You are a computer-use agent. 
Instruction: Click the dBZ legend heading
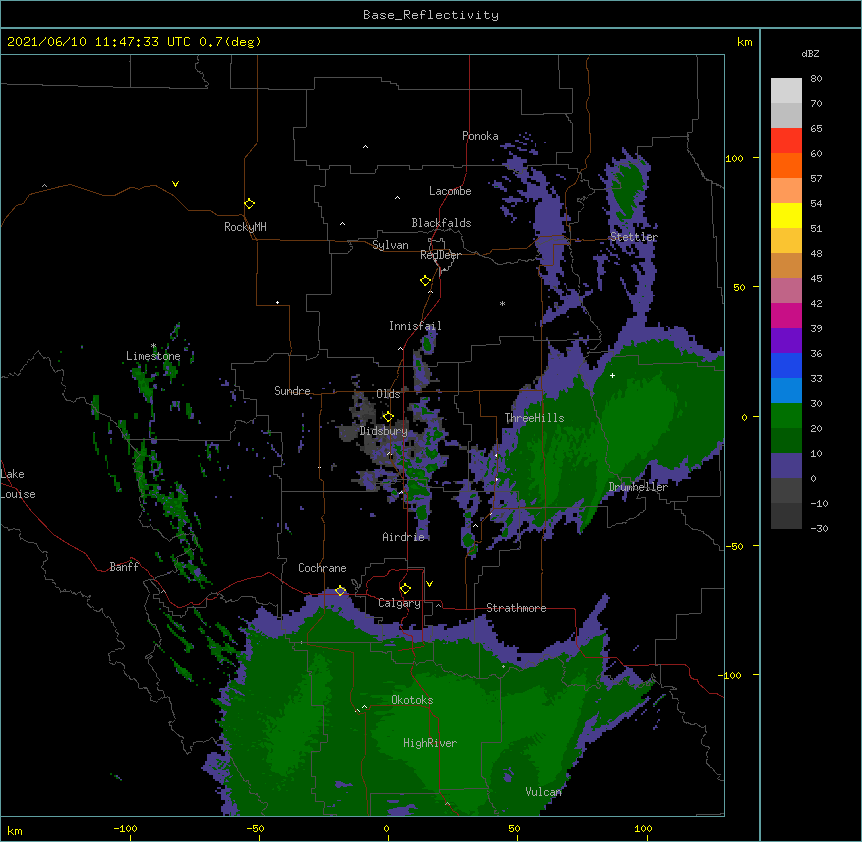click(810, 54)
